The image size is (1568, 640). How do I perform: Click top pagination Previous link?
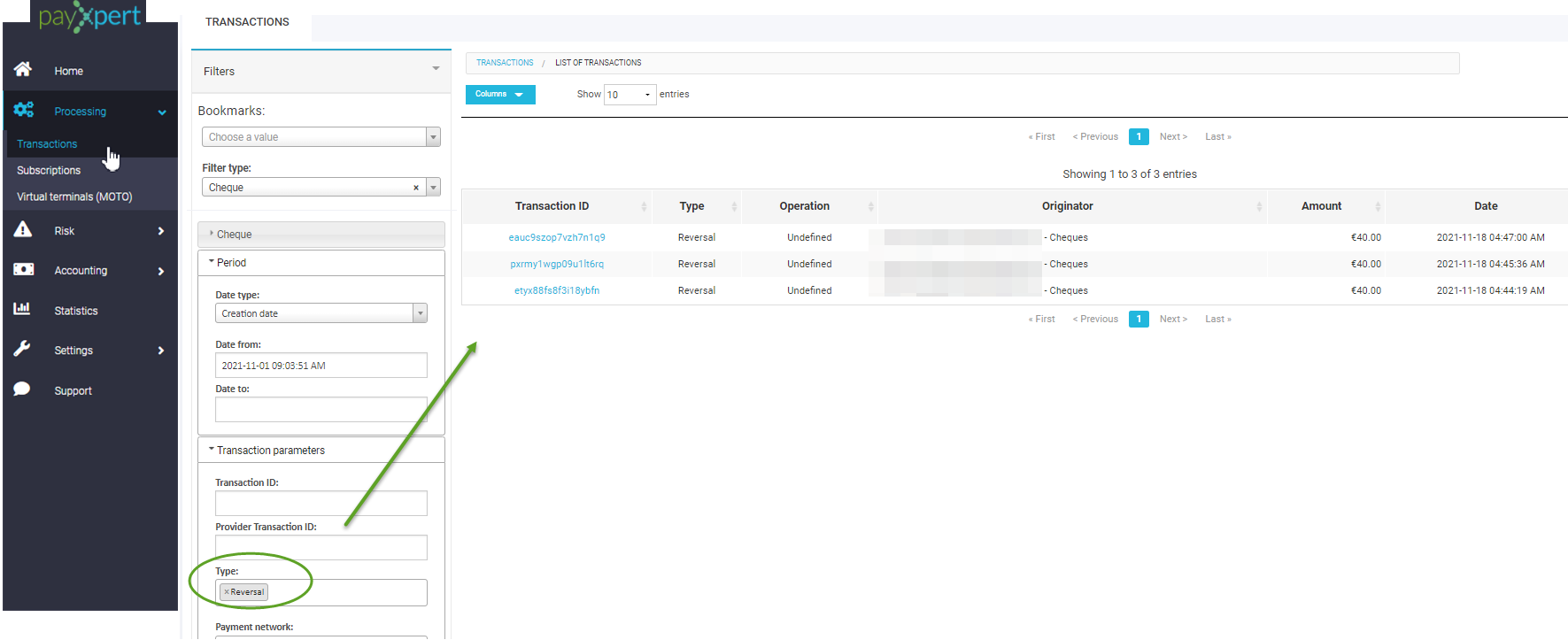click(1095, 137)
